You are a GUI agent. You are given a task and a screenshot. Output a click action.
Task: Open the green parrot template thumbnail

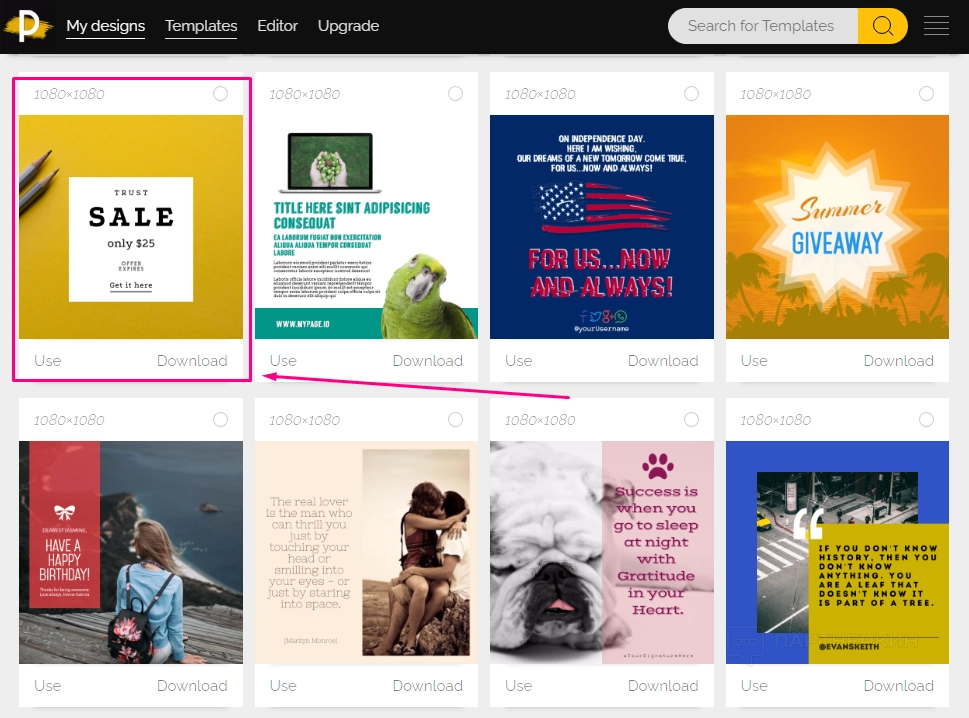pos(366,227)
